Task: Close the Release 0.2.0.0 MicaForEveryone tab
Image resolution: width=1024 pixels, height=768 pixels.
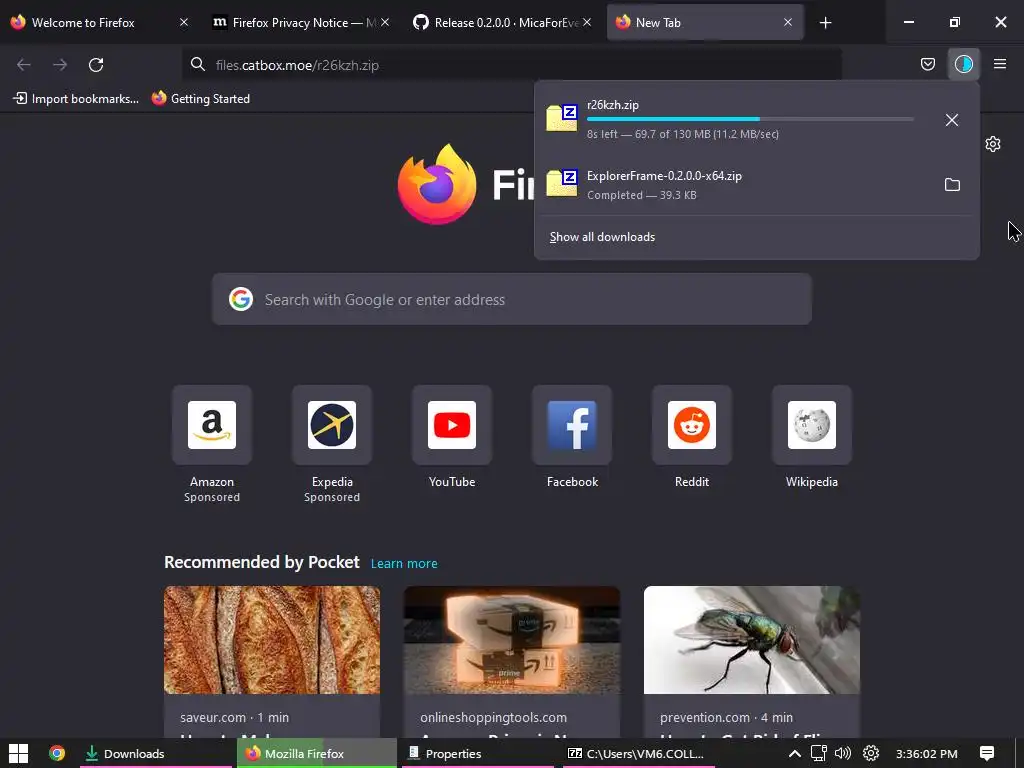Action: (x=587, y=22)
